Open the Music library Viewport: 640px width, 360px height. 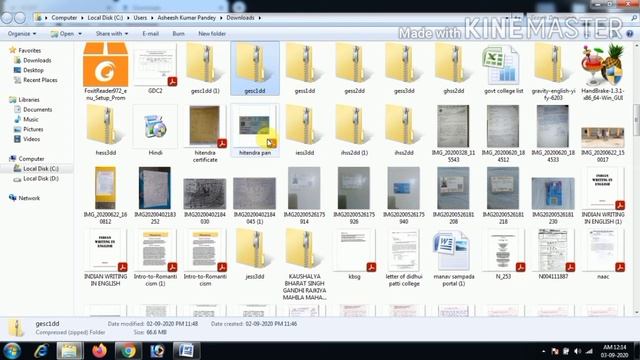(x=31, y=119)
